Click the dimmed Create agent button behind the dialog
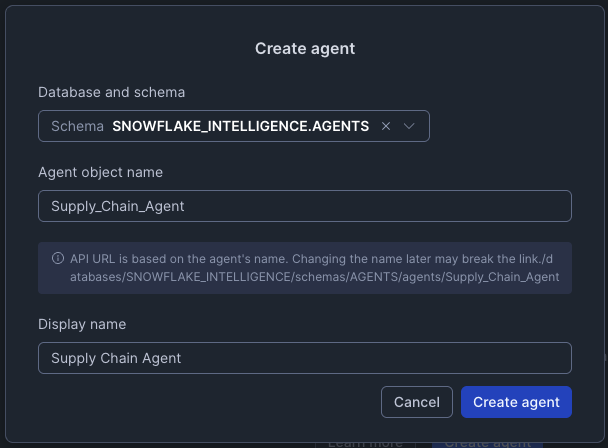 pyautogui.click(x=488, y=442)
